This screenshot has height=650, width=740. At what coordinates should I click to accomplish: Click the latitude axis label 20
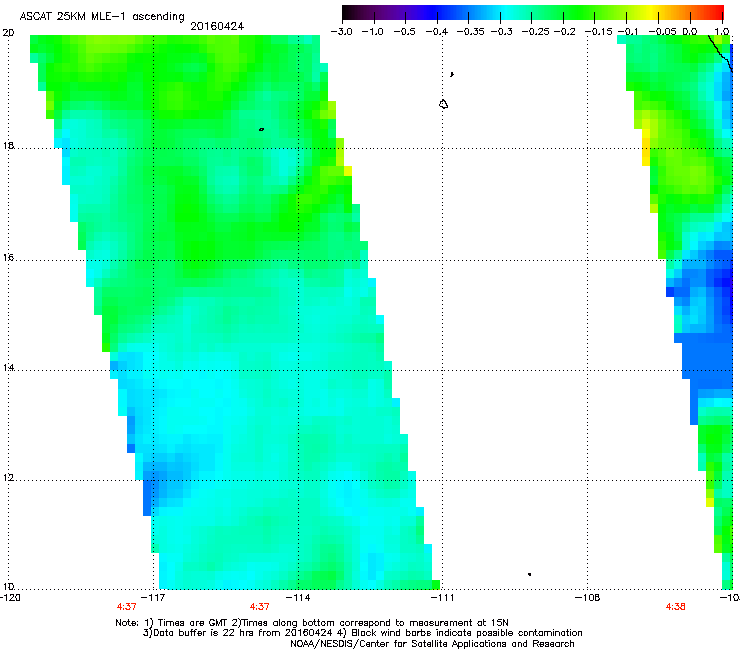click(x=8, y=33)
